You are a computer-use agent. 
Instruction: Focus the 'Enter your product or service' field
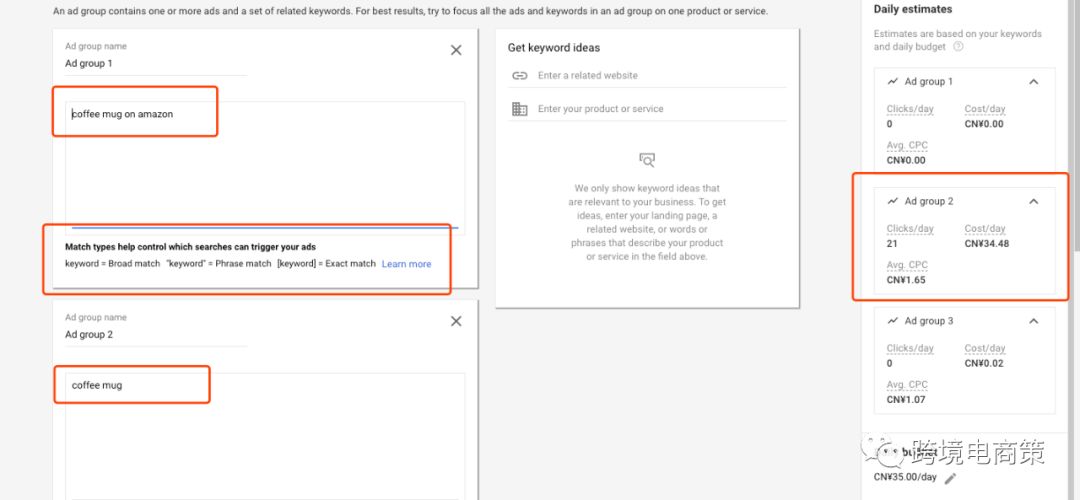tap(661, 109)
